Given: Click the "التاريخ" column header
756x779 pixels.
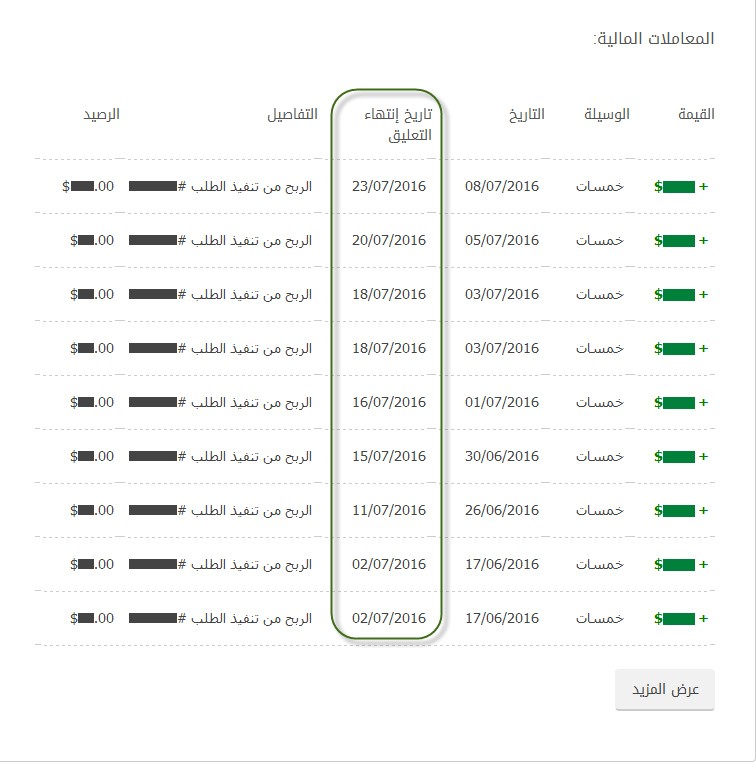Looking at the screenshot, I should pos(526,114).
